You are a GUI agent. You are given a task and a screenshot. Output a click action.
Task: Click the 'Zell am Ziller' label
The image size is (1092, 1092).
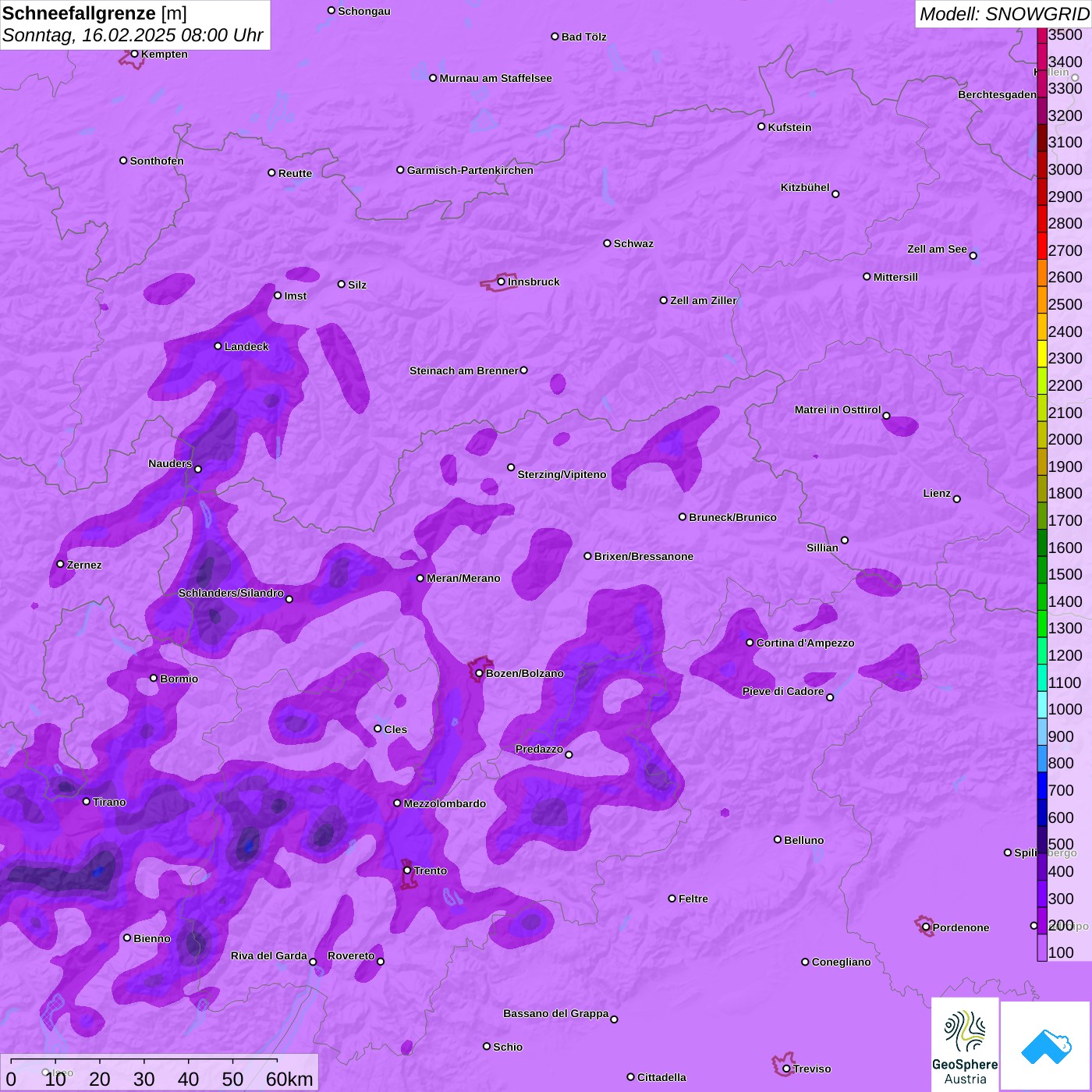tap(704, 300)
